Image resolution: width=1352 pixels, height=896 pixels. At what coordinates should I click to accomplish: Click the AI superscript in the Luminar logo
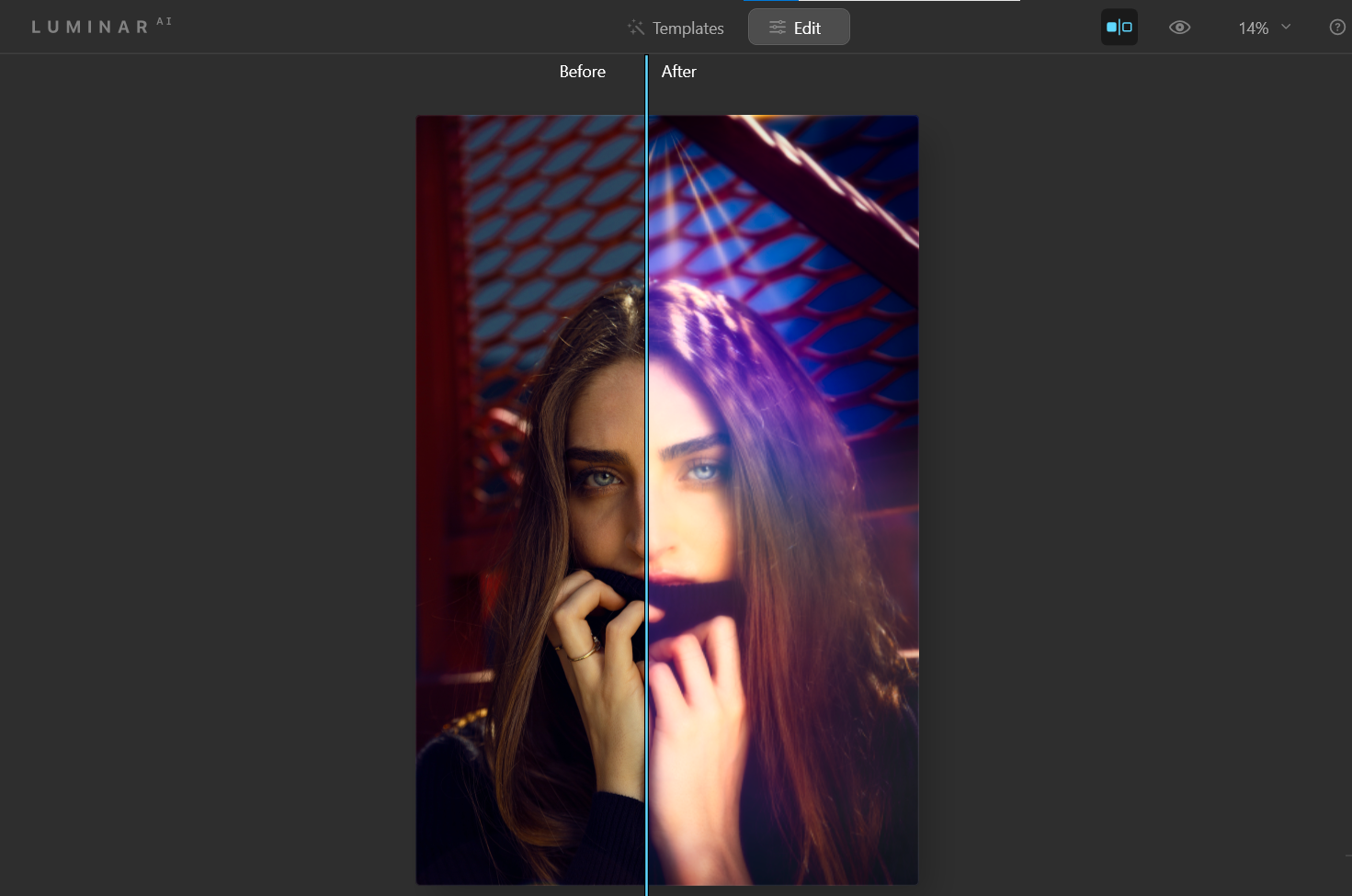(x=164, y=20)
